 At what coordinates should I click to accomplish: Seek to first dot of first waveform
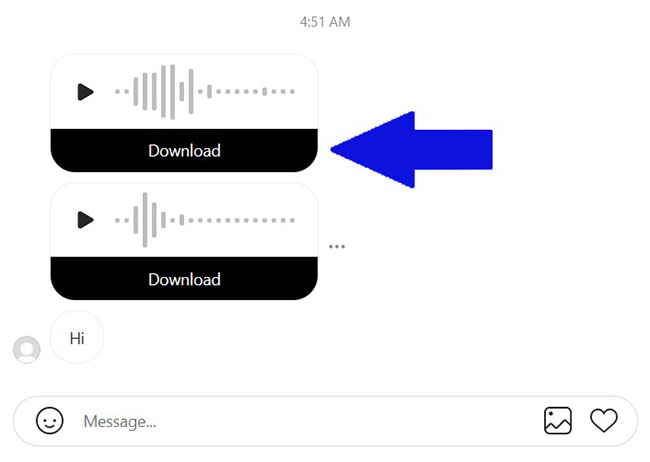[x=117, y=92]
